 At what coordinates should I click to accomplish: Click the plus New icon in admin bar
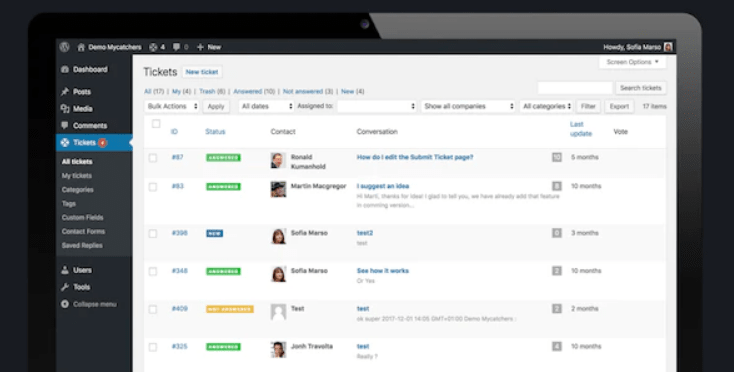pos(200,47)
